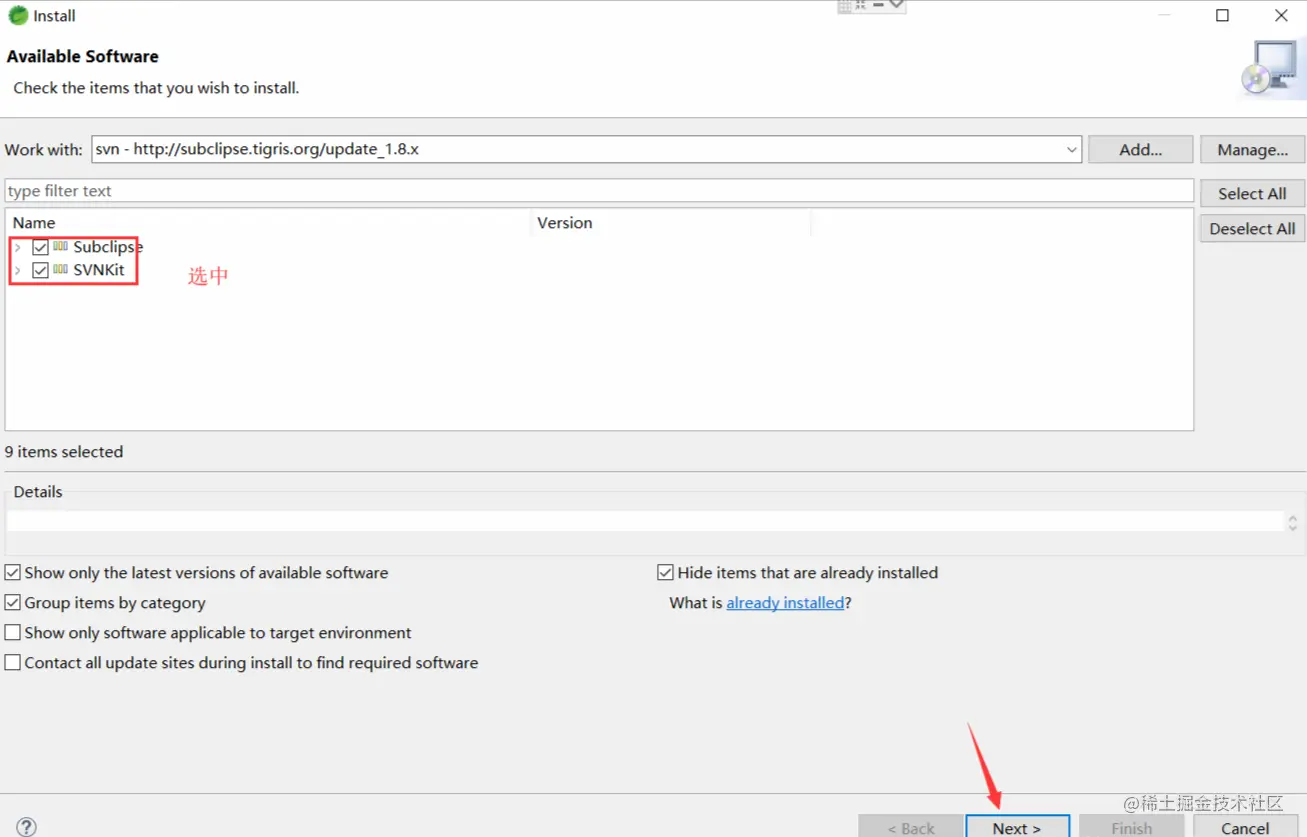Image resolution: width=1307 pixels, height=837 pixels.
Task: Enable Show only software applicable to target environment
Action: 13,633
